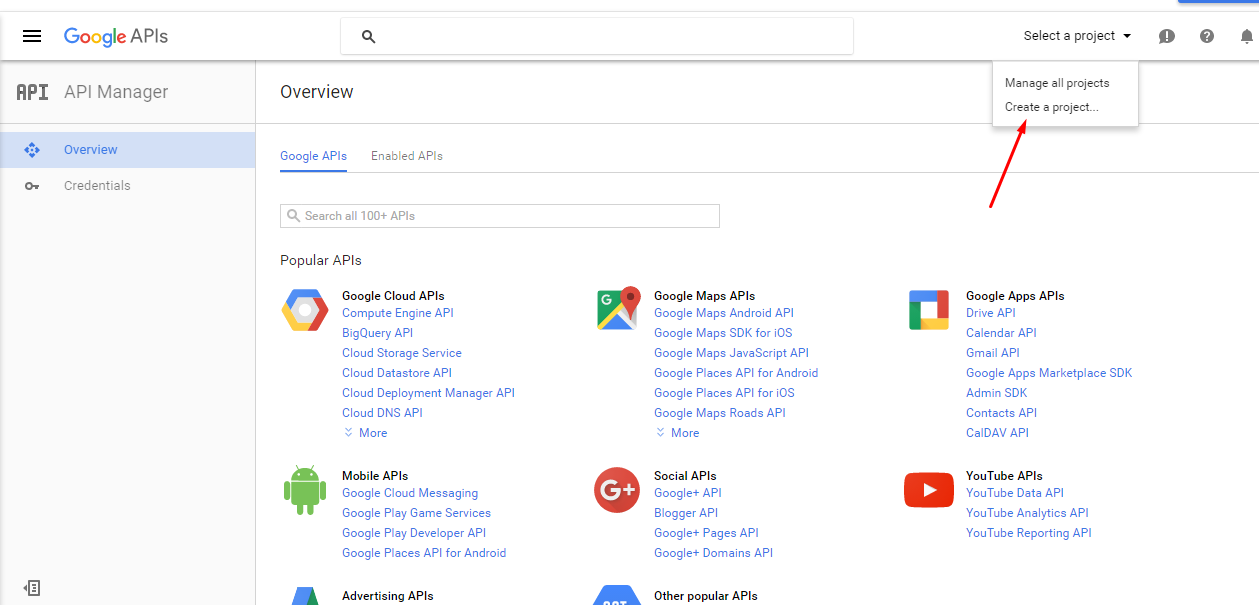
Task: Open Google Apps Marketplace SDK link
Action: coord(1049,373)
